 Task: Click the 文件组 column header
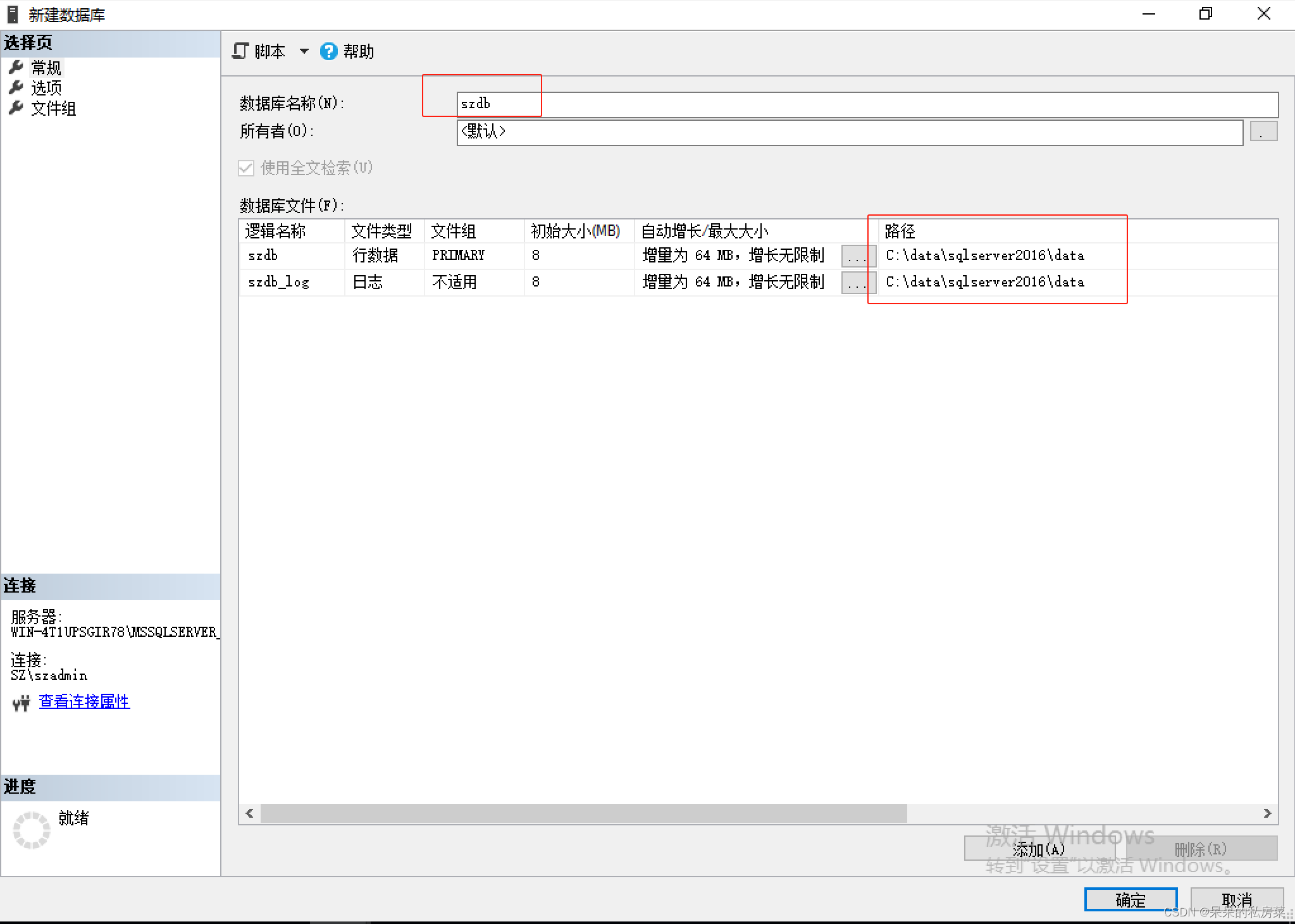474,231
